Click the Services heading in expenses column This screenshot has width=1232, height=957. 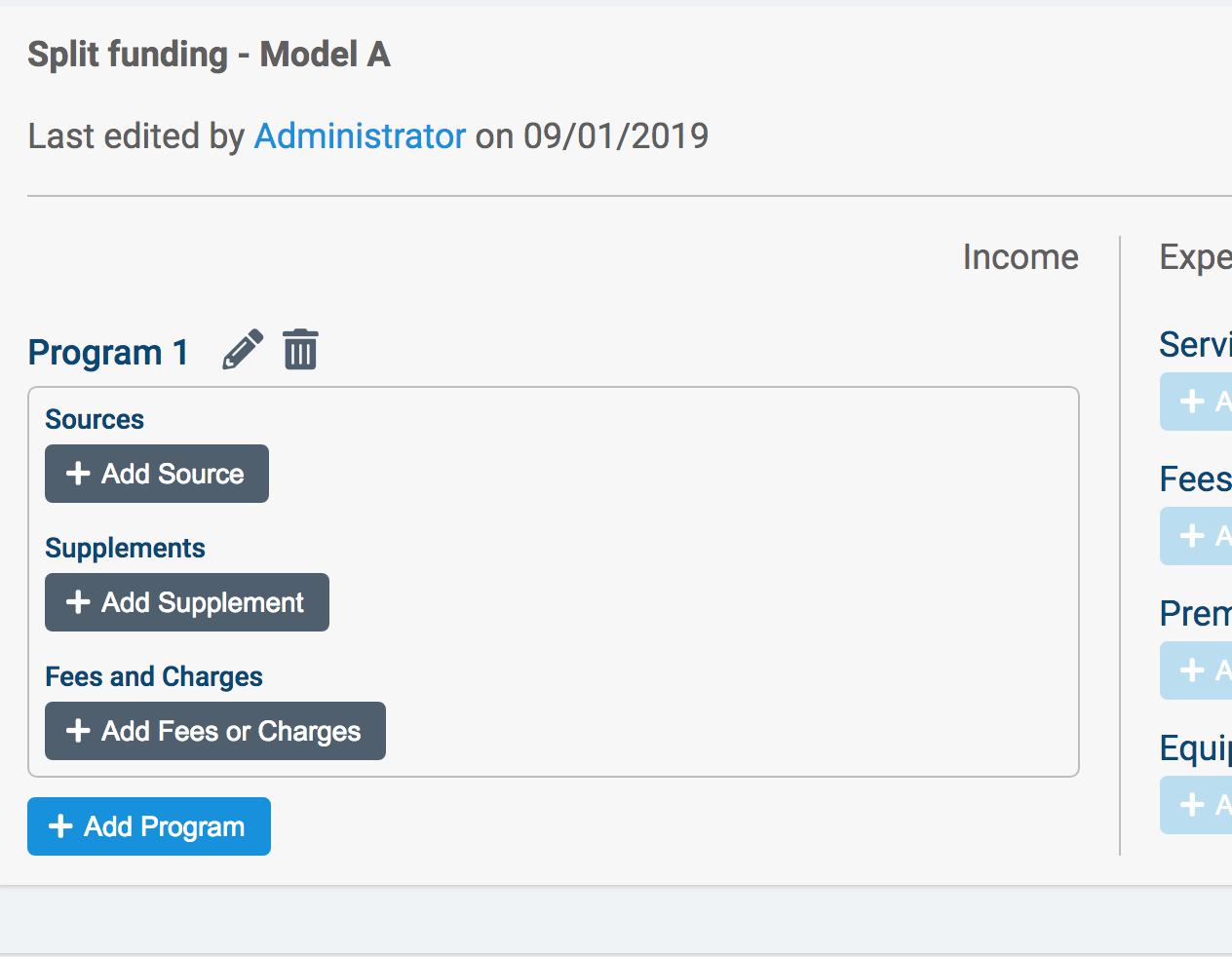(1196, 345)
